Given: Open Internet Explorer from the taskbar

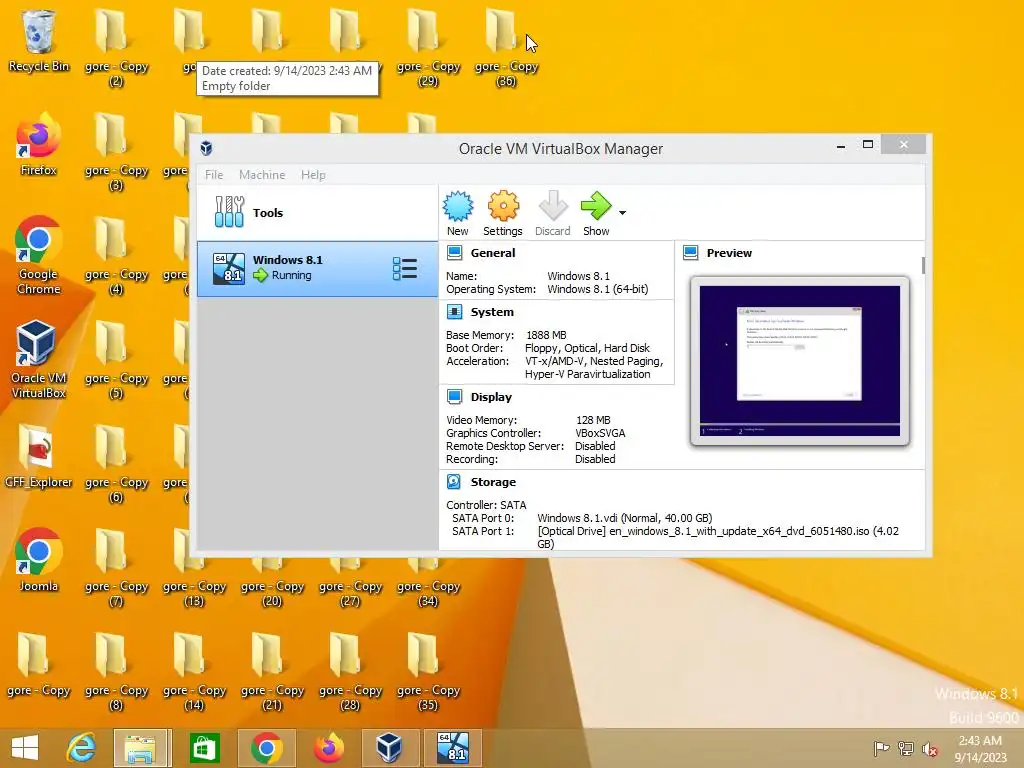Looking at the screenshot, I should [81, 748].
